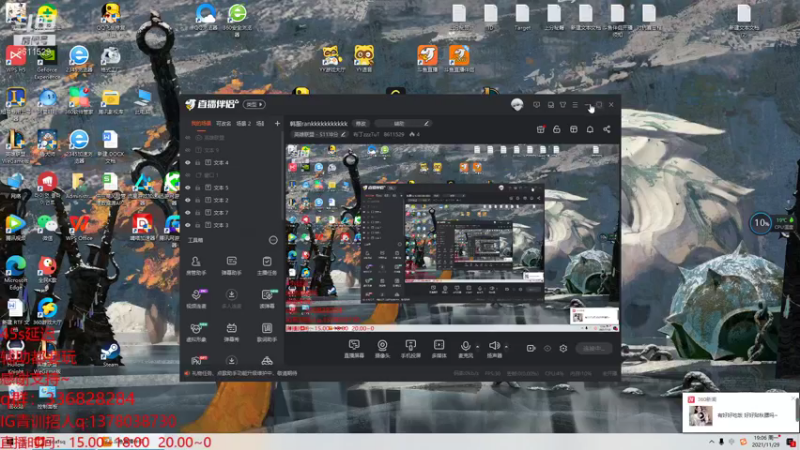Screen dimensions: 800x450
Task: Open 歌词助手 tool
Action: [267, 332]
